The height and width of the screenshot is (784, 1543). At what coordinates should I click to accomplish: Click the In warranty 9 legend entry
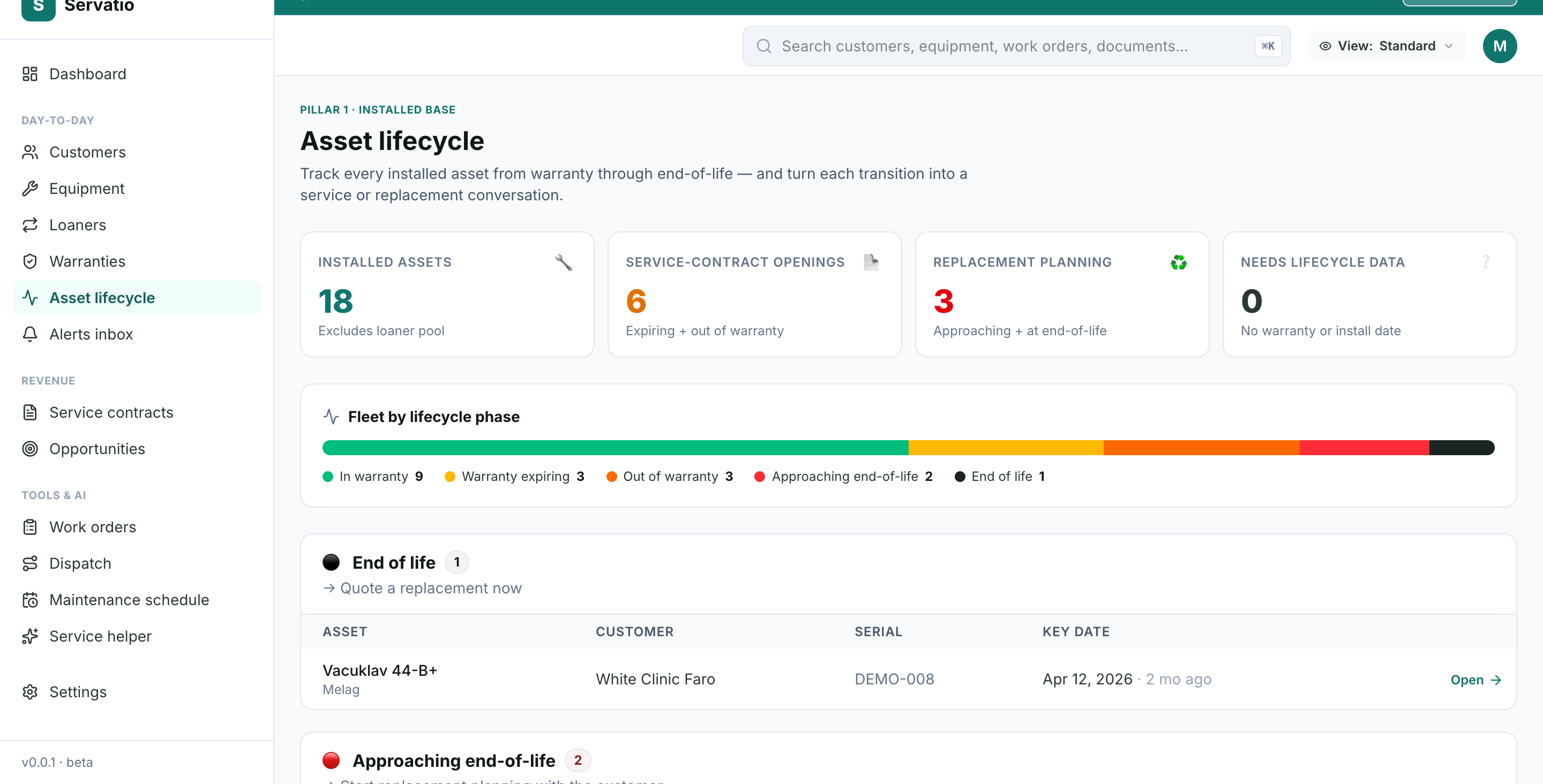tap(373, 477)
